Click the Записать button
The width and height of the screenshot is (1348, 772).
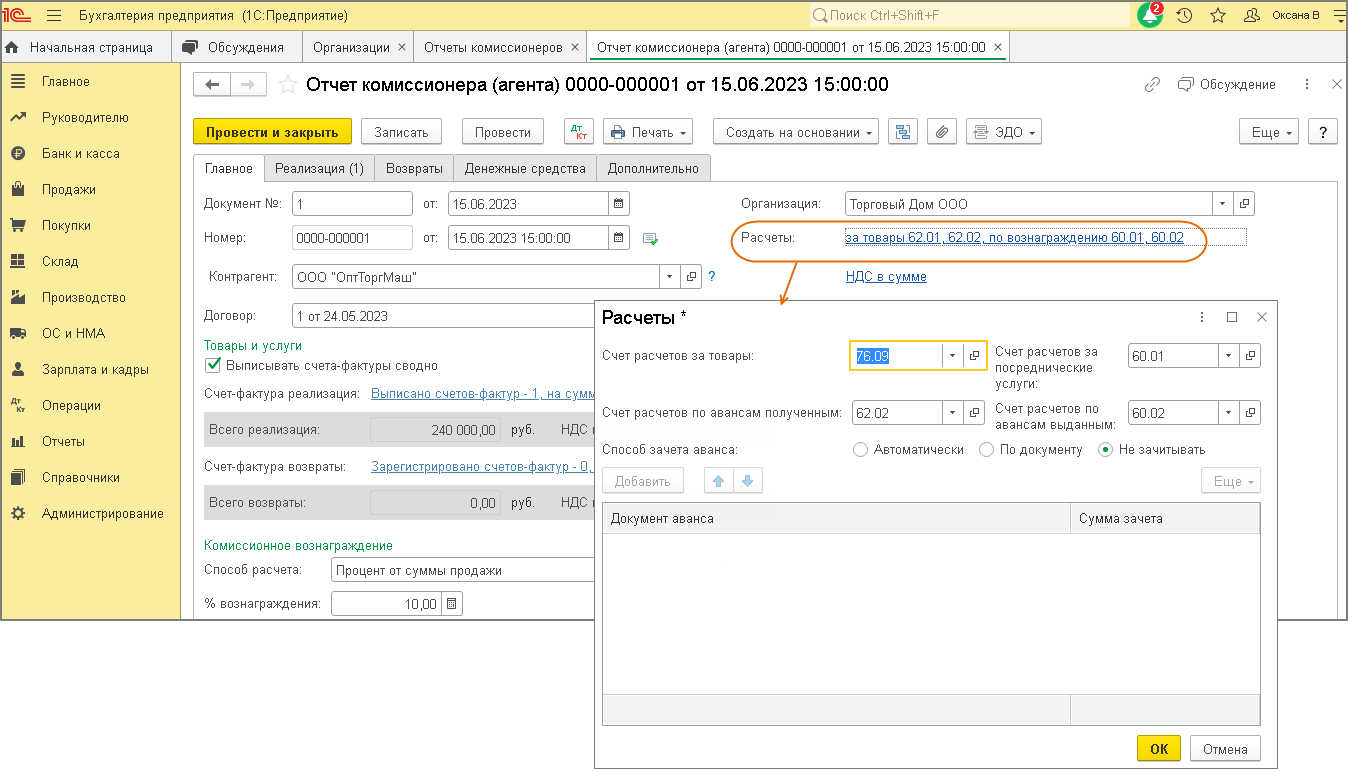click(x=401, y=132)
